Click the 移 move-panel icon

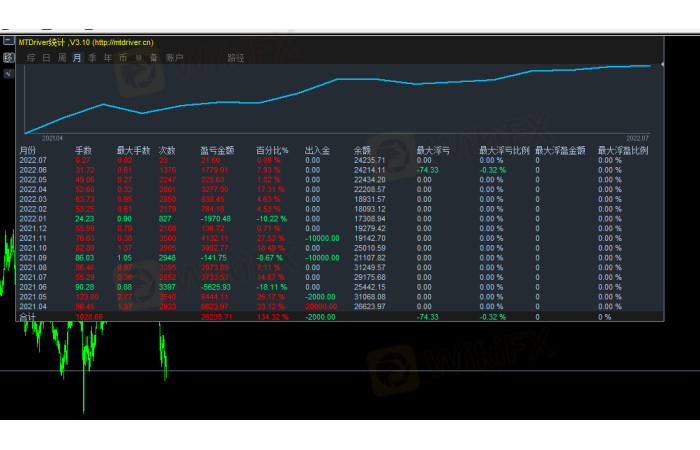click(x=8, y=57)
